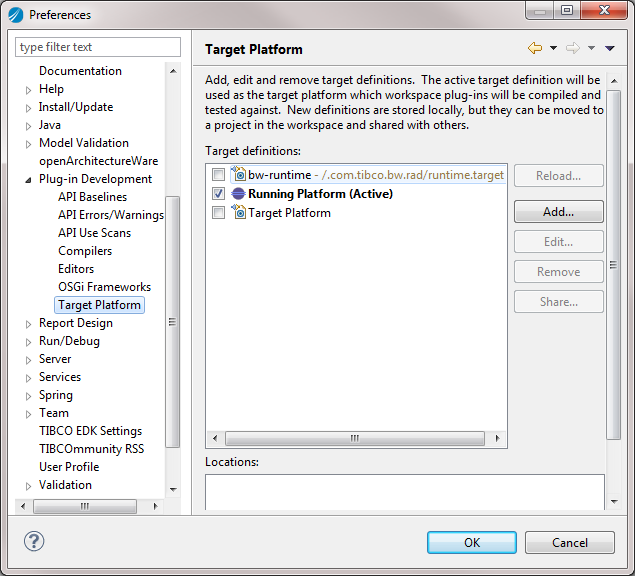Open the back history dropdown arrow
The width and height of the screenshot is (635, 576).
553,48
